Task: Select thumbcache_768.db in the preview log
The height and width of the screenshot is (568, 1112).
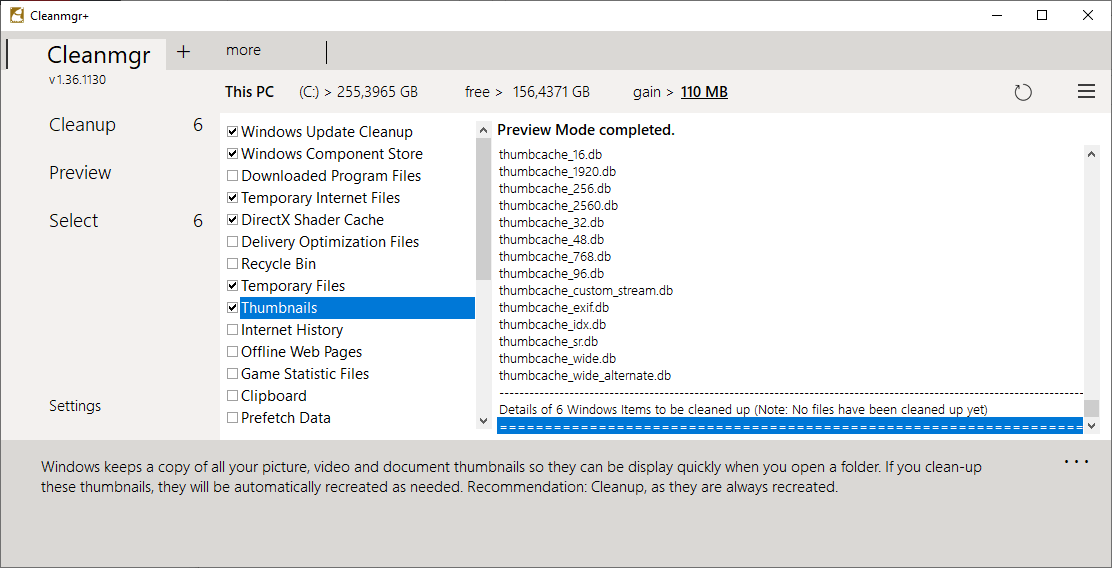Action: [555, 256]
